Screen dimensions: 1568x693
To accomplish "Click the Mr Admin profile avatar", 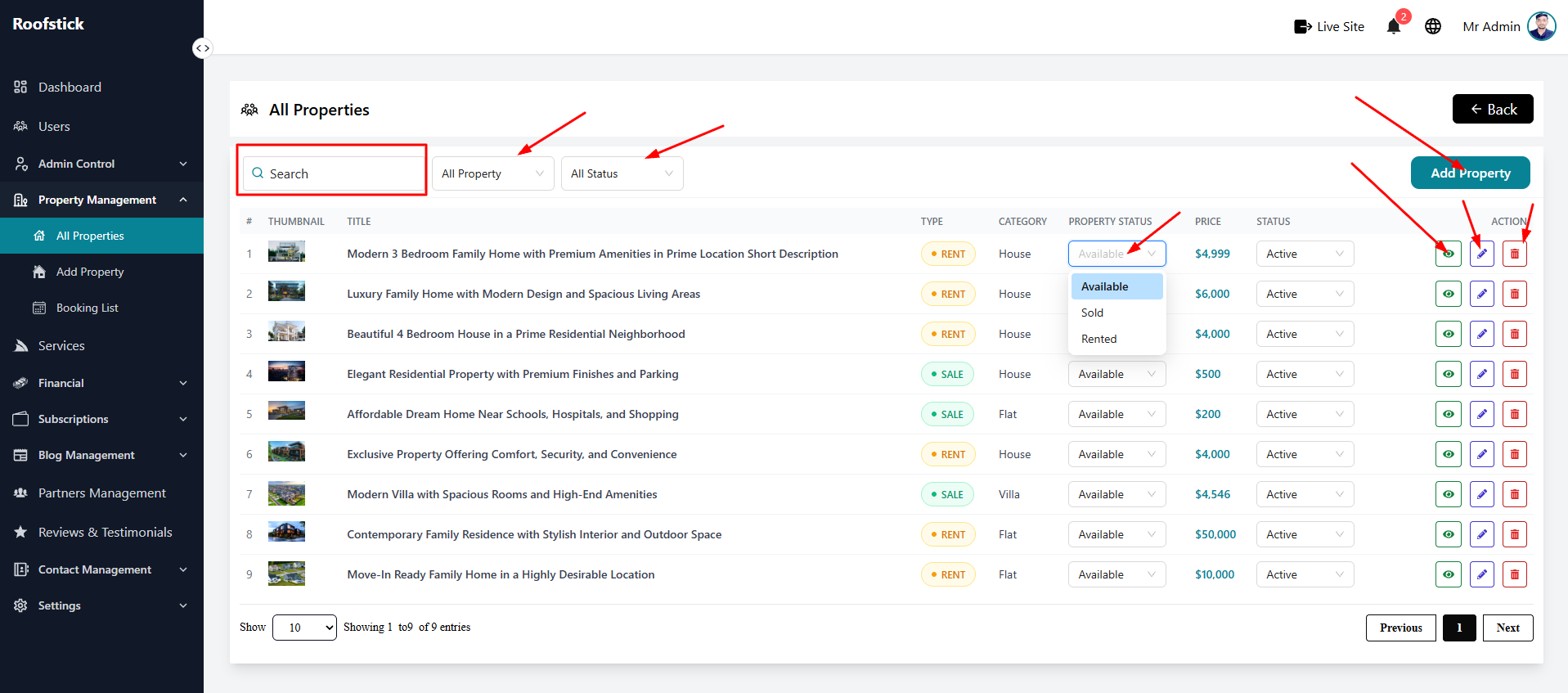I will click(x=1542, y=26).
